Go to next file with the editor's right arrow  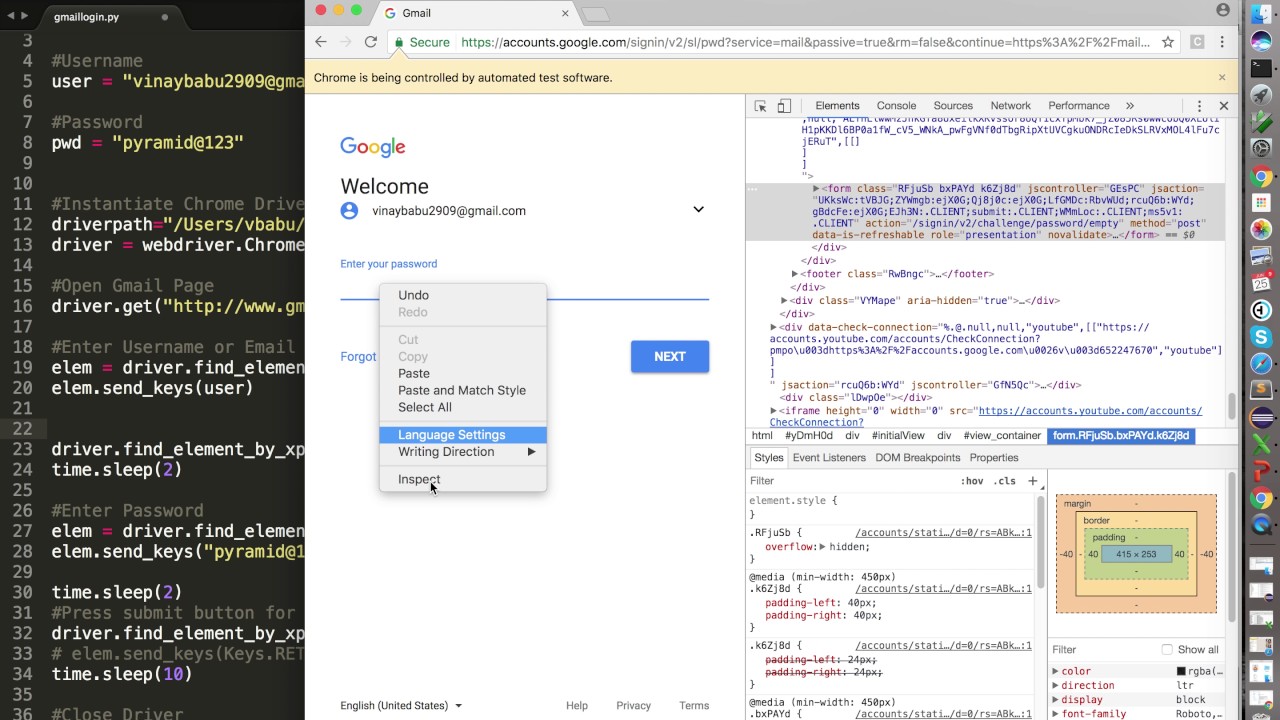[x=25, y=17]
